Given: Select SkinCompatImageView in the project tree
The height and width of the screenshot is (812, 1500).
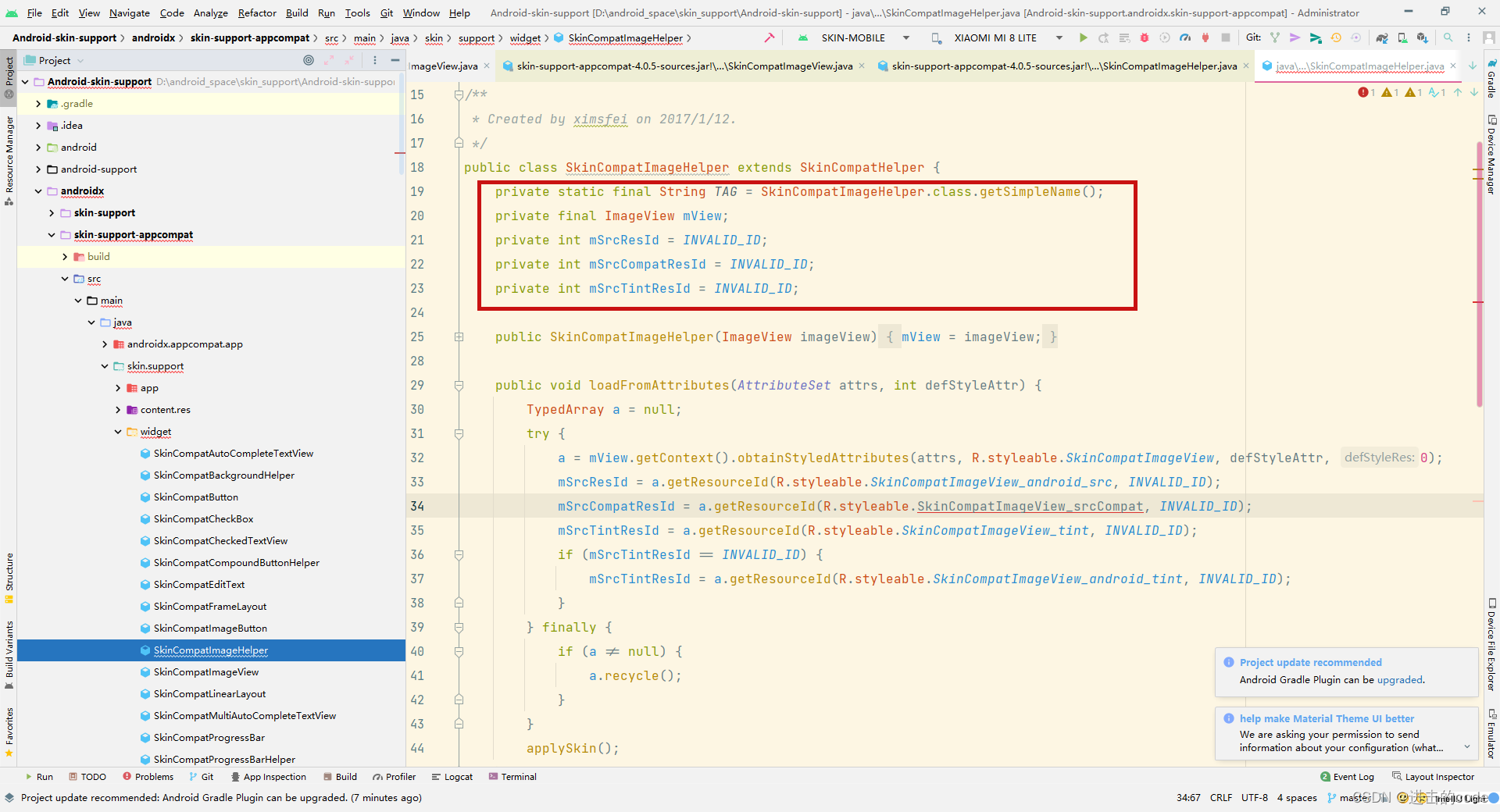Looking at the screenshot, I should [206, 672].
